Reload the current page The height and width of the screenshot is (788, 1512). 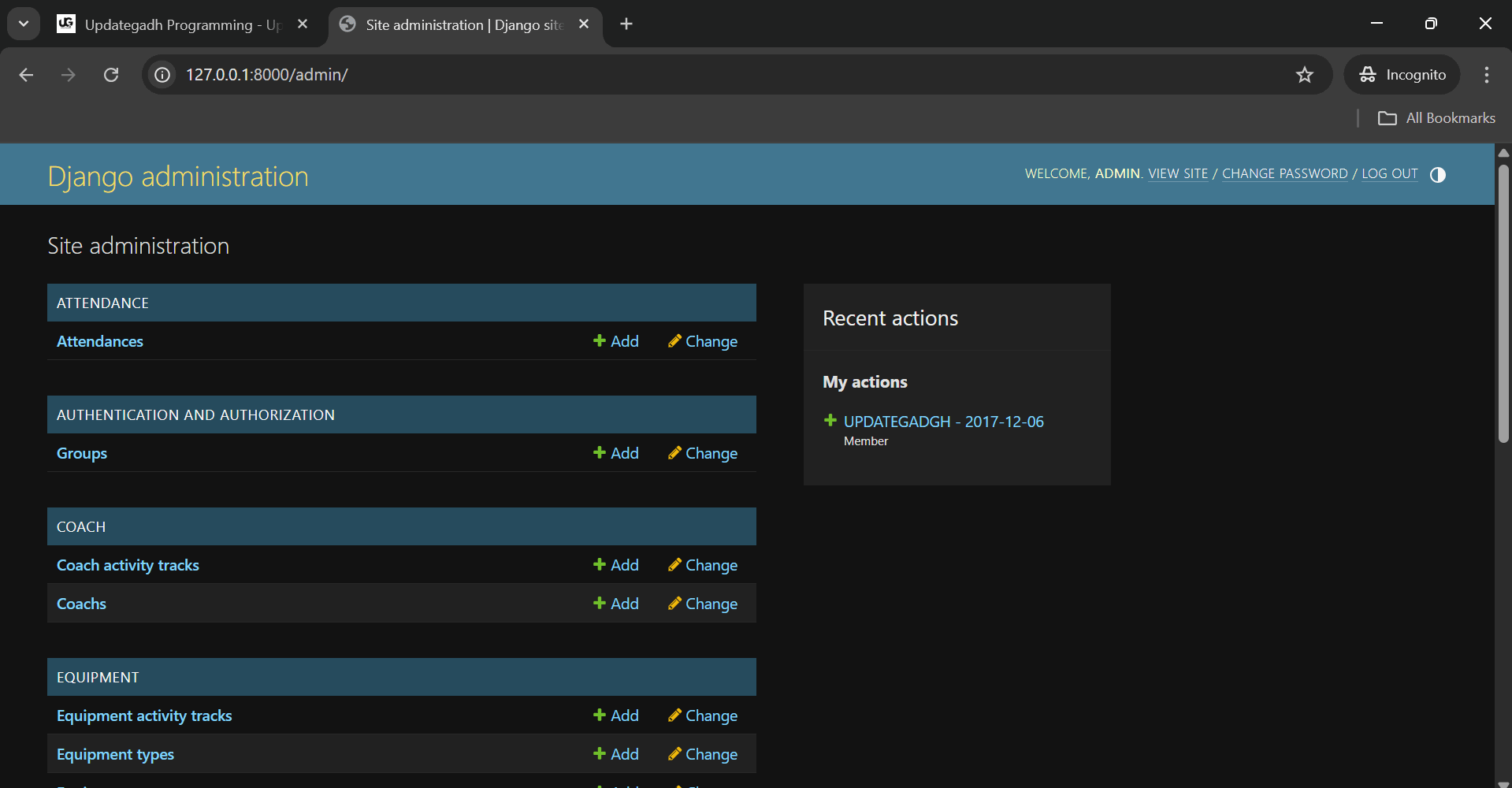111,74
